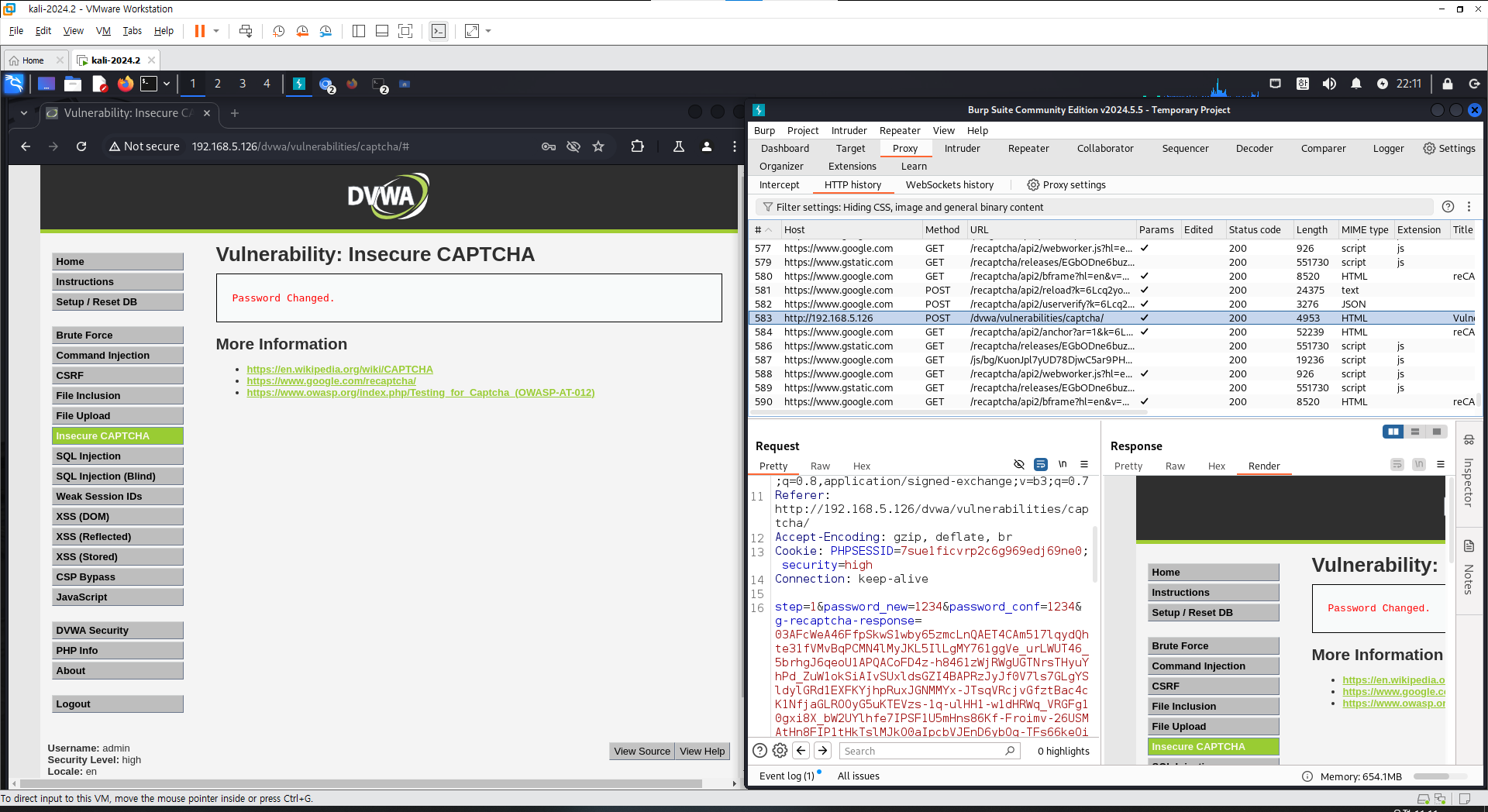Open Kali file manager panel icon
The image size is (1488, 812).
[73, 84]
